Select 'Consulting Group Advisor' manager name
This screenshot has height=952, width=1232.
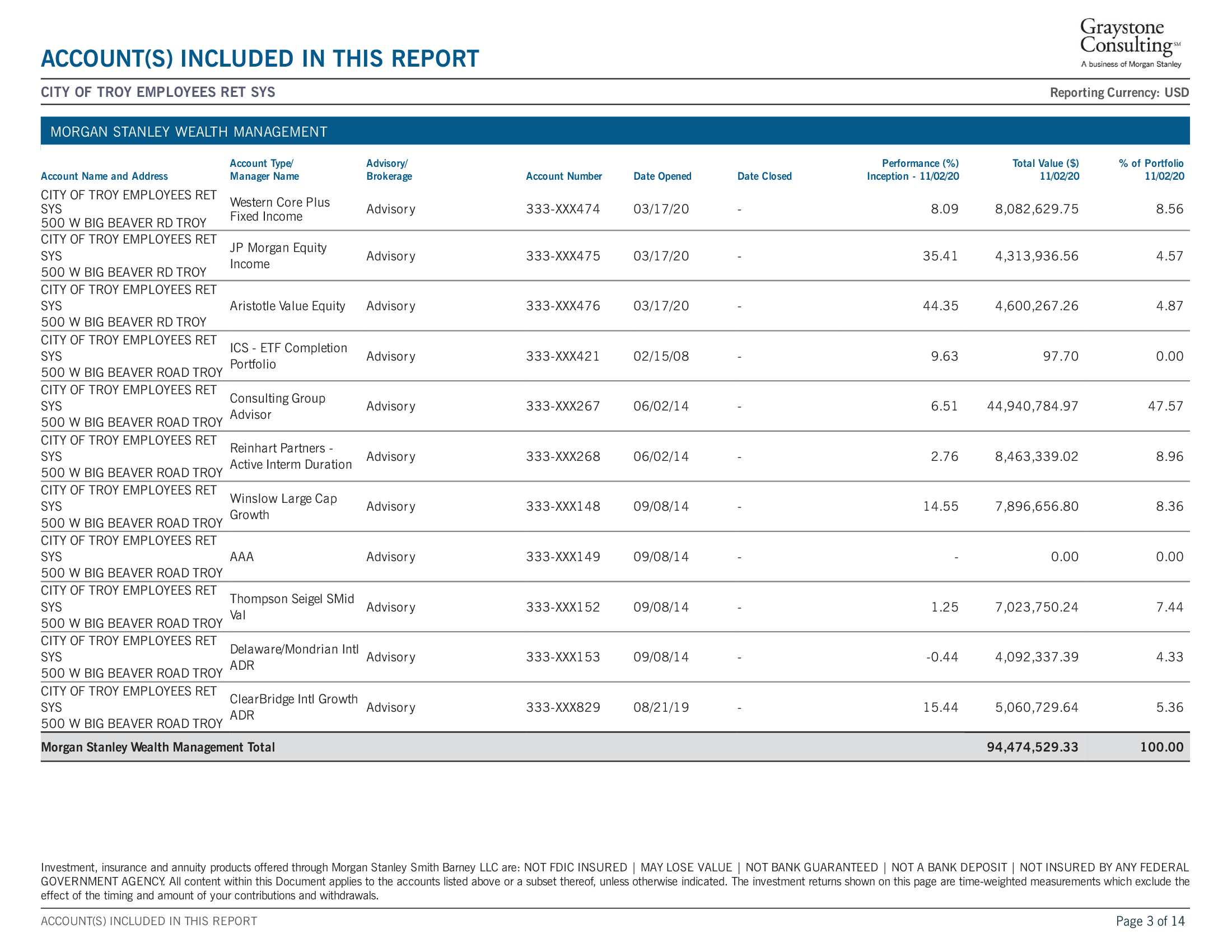point(278,406)
